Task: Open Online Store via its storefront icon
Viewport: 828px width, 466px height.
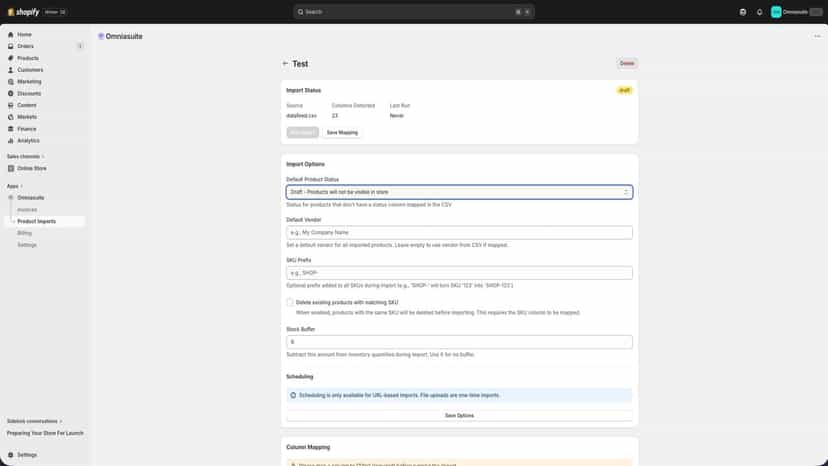Action: (11, 168)
